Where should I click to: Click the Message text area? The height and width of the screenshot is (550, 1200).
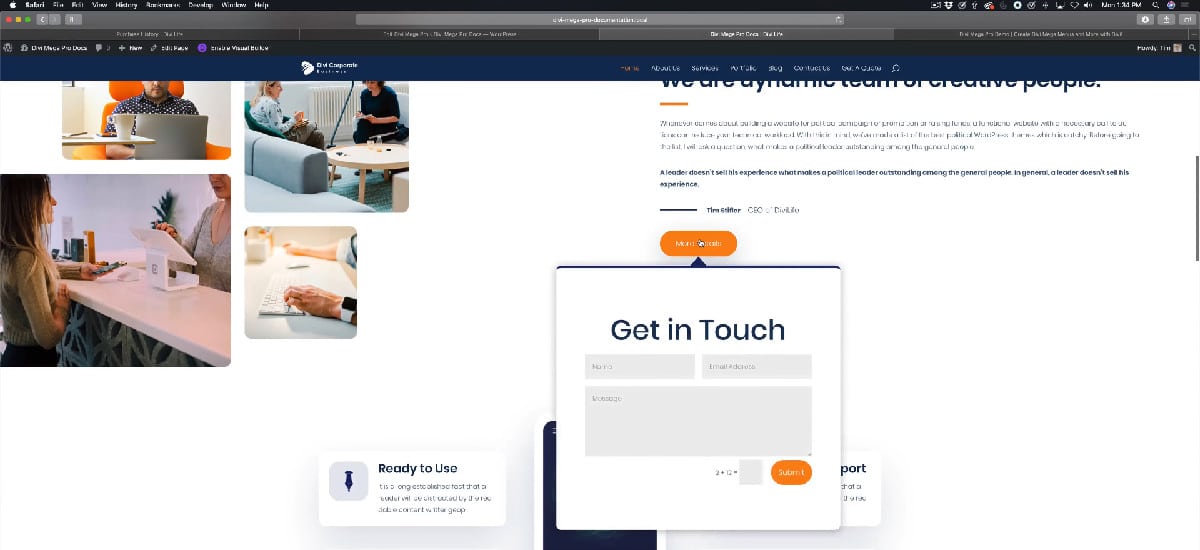(x=698, y=420)
